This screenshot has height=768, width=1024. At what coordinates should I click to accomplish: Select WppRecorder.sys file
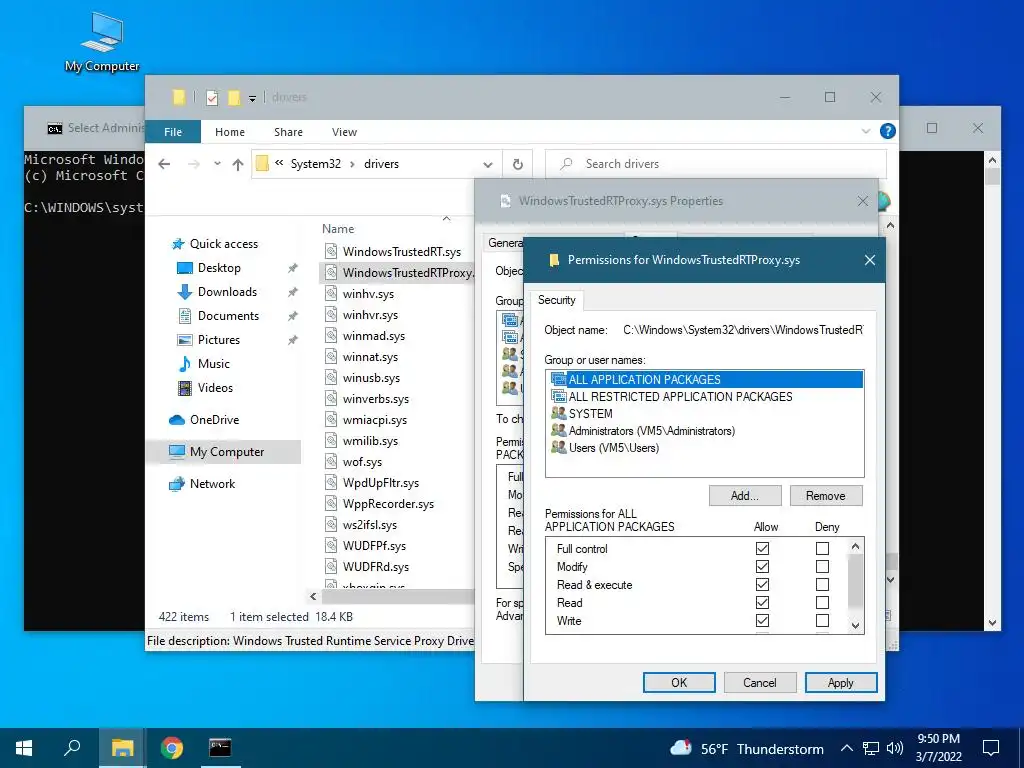[x=388, y=504]
